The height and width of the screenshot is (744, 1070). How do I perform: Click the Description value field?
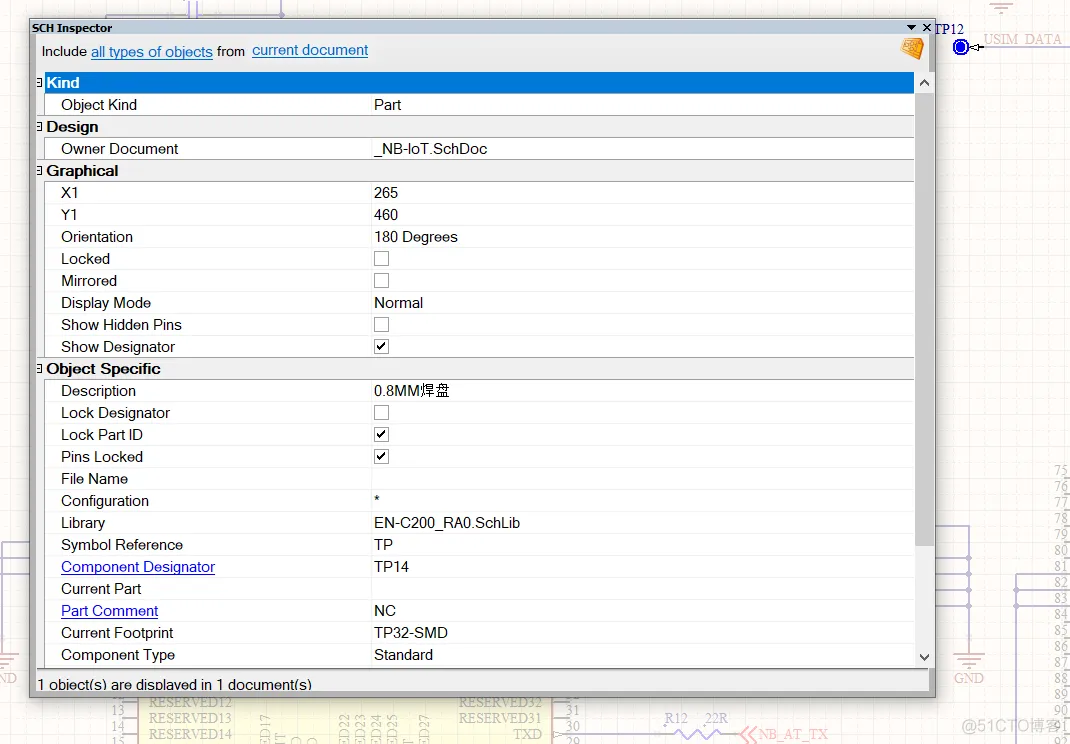coord(642,390)
